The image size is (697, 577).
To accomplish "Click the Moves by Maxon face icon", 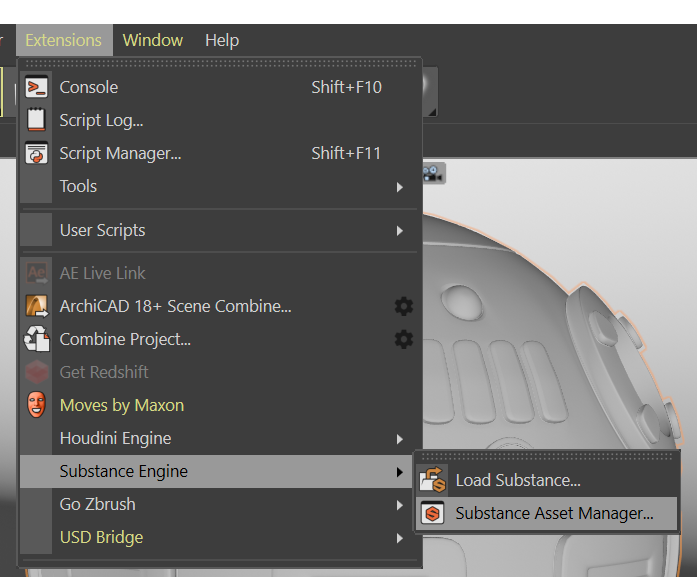I will coord(37,405).
